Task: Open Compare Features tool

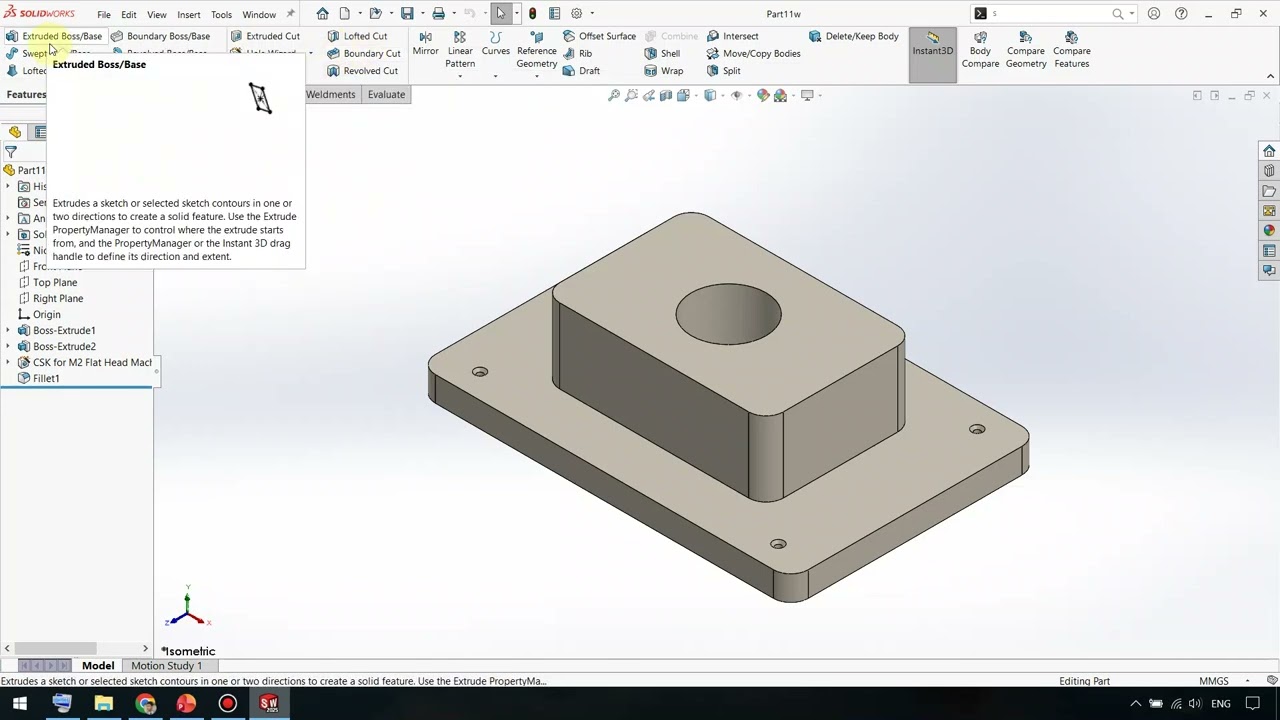Action: [1072, 50]
